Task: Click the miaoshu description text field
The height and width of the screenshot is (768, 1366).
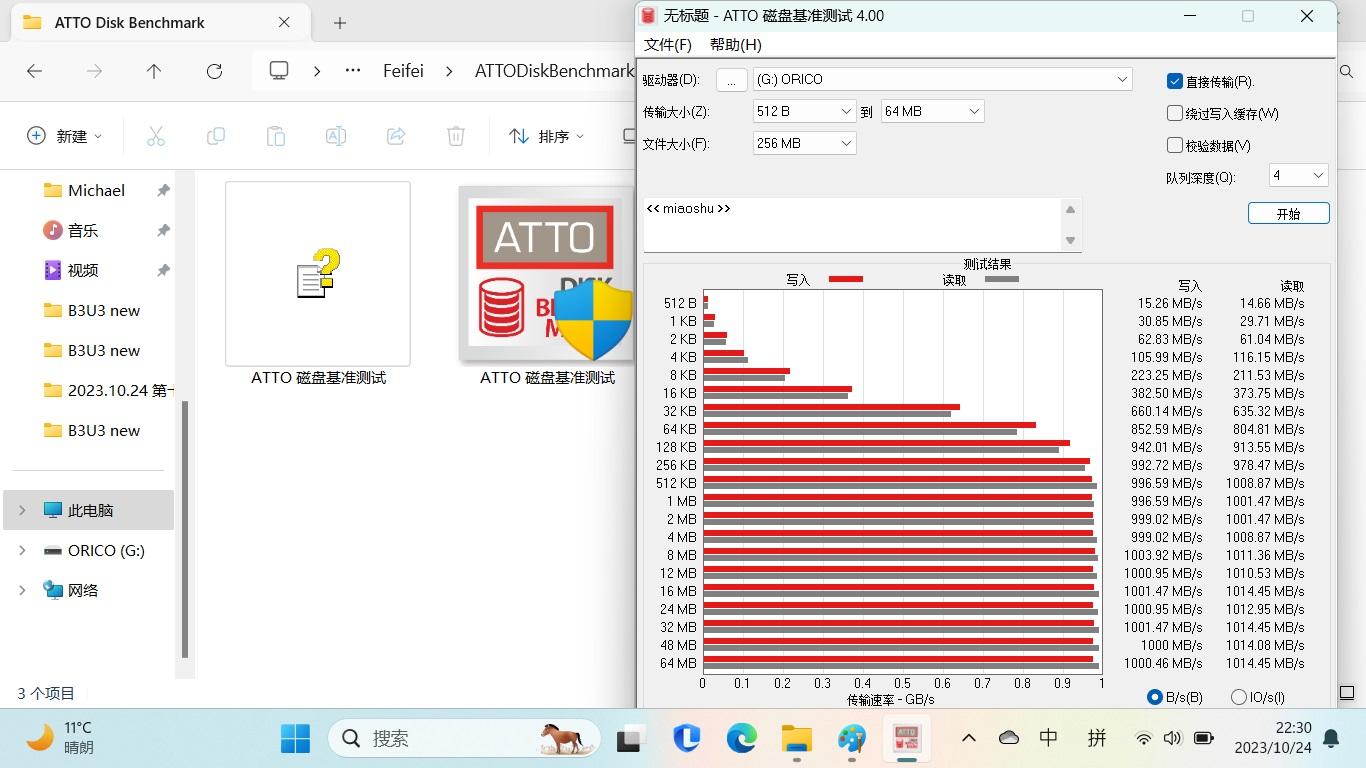Action: click(852, 225)
